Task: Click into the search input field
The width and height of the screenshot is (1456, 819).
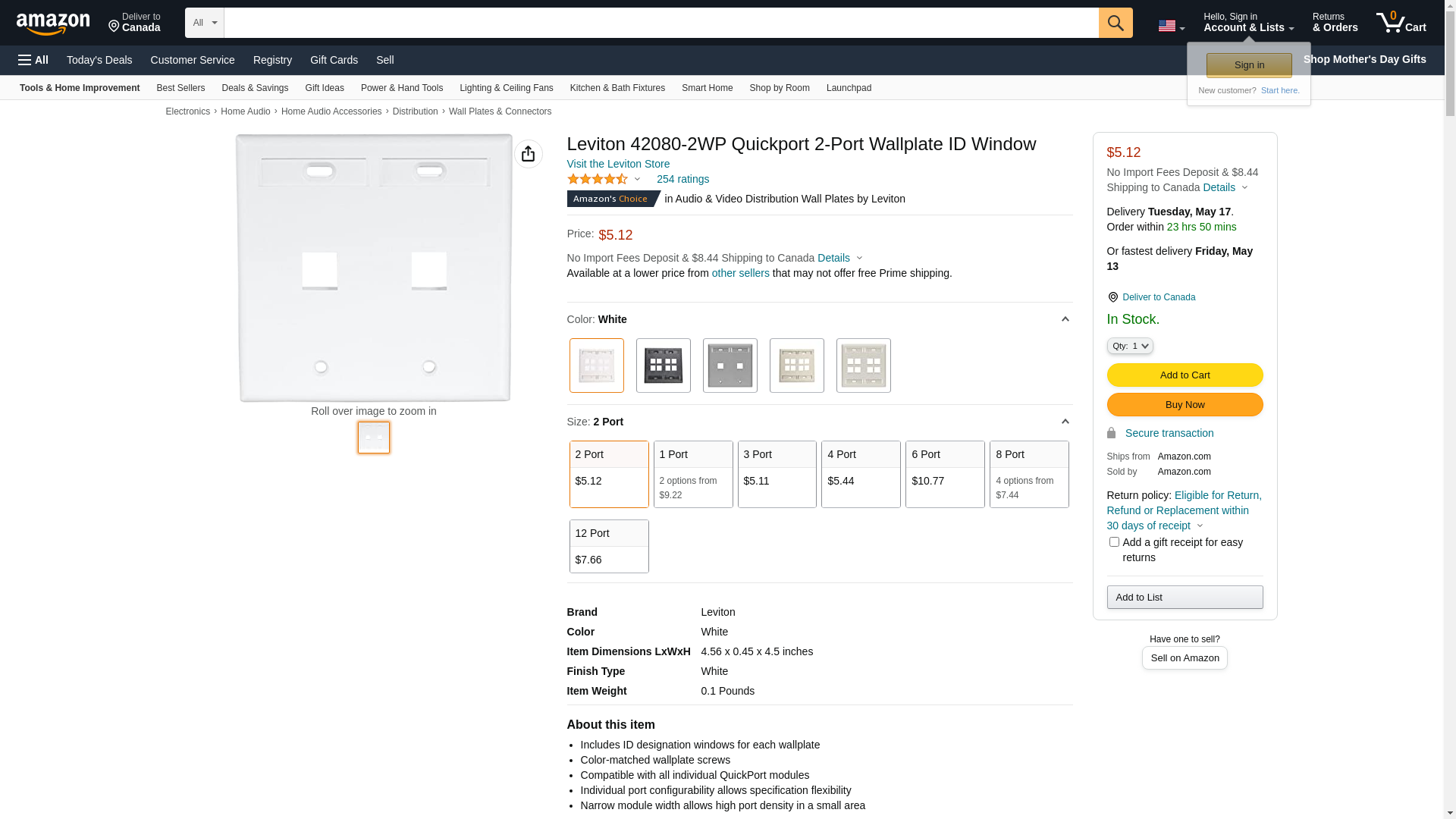Action: [660, 23]
